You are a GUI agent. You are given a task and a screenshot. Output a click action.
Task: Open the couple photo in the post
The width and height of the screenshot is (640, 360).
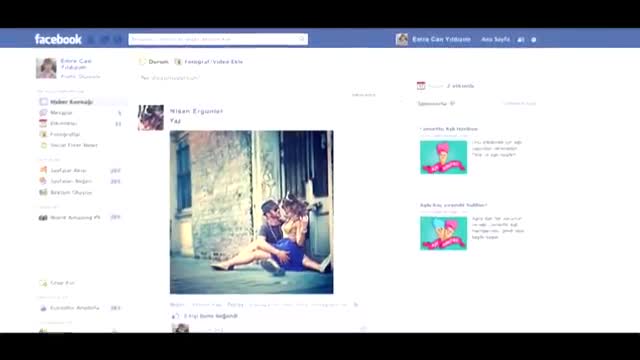point(251,212)
